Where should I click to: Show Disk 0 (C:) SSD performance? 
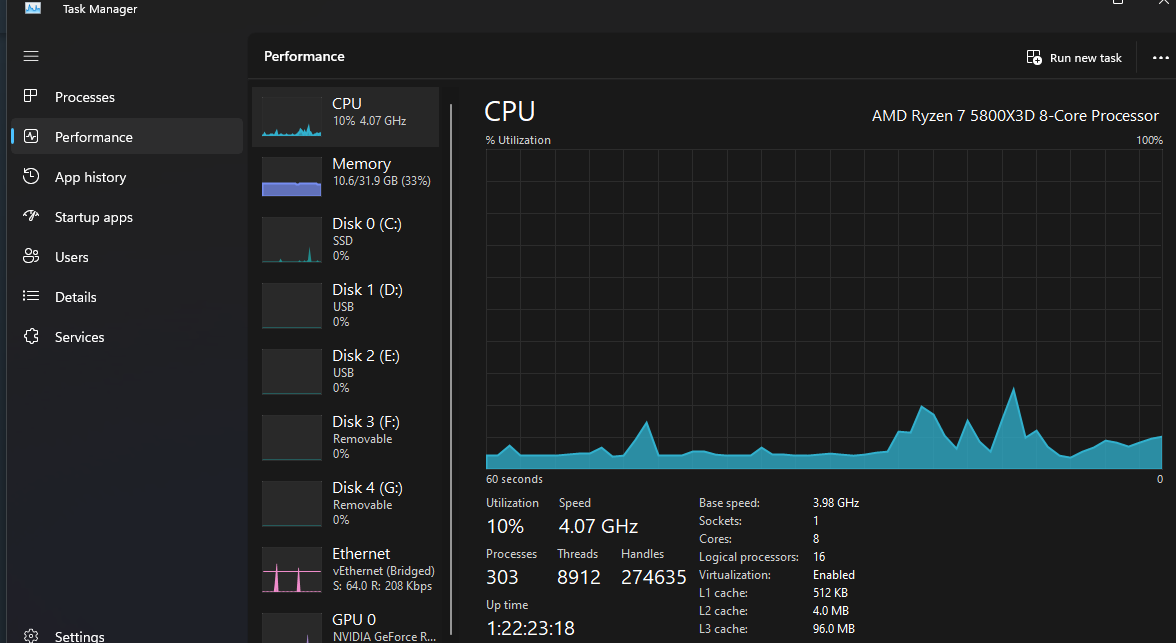[346, 240]
